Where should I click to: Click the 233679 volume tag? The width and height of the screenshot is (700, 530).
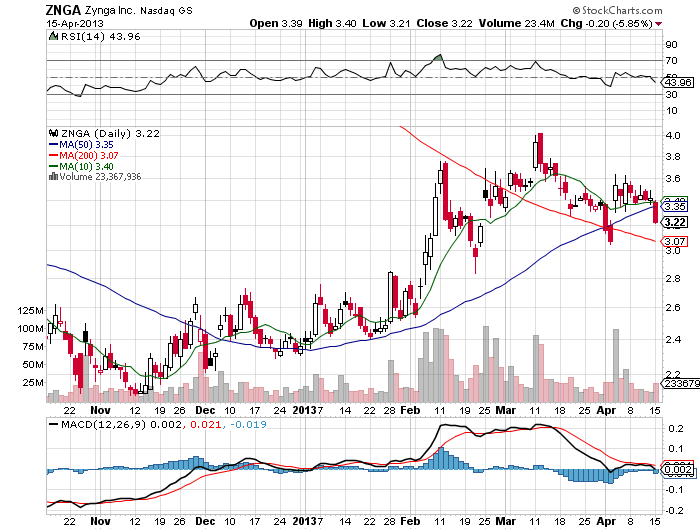pos(681,384)
